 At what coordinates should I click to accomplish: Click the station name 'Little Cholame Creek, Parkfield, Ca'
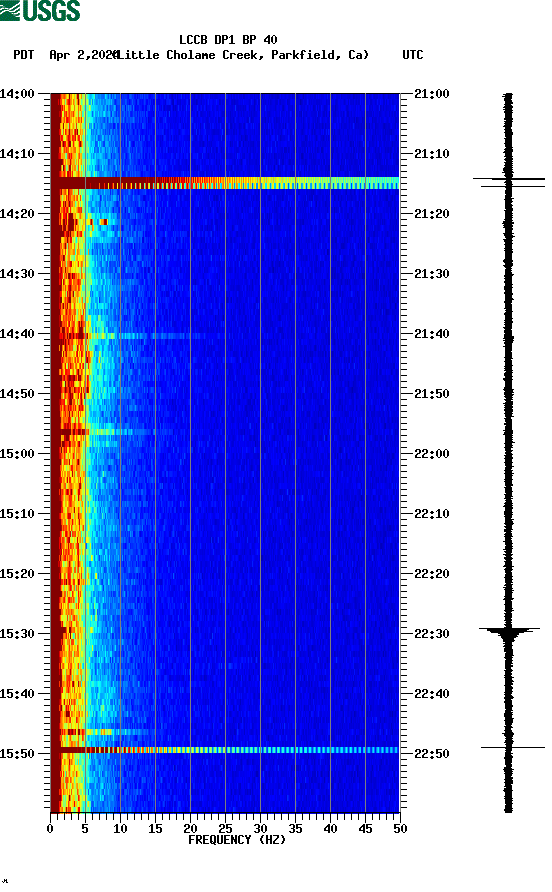pos(242,55)
